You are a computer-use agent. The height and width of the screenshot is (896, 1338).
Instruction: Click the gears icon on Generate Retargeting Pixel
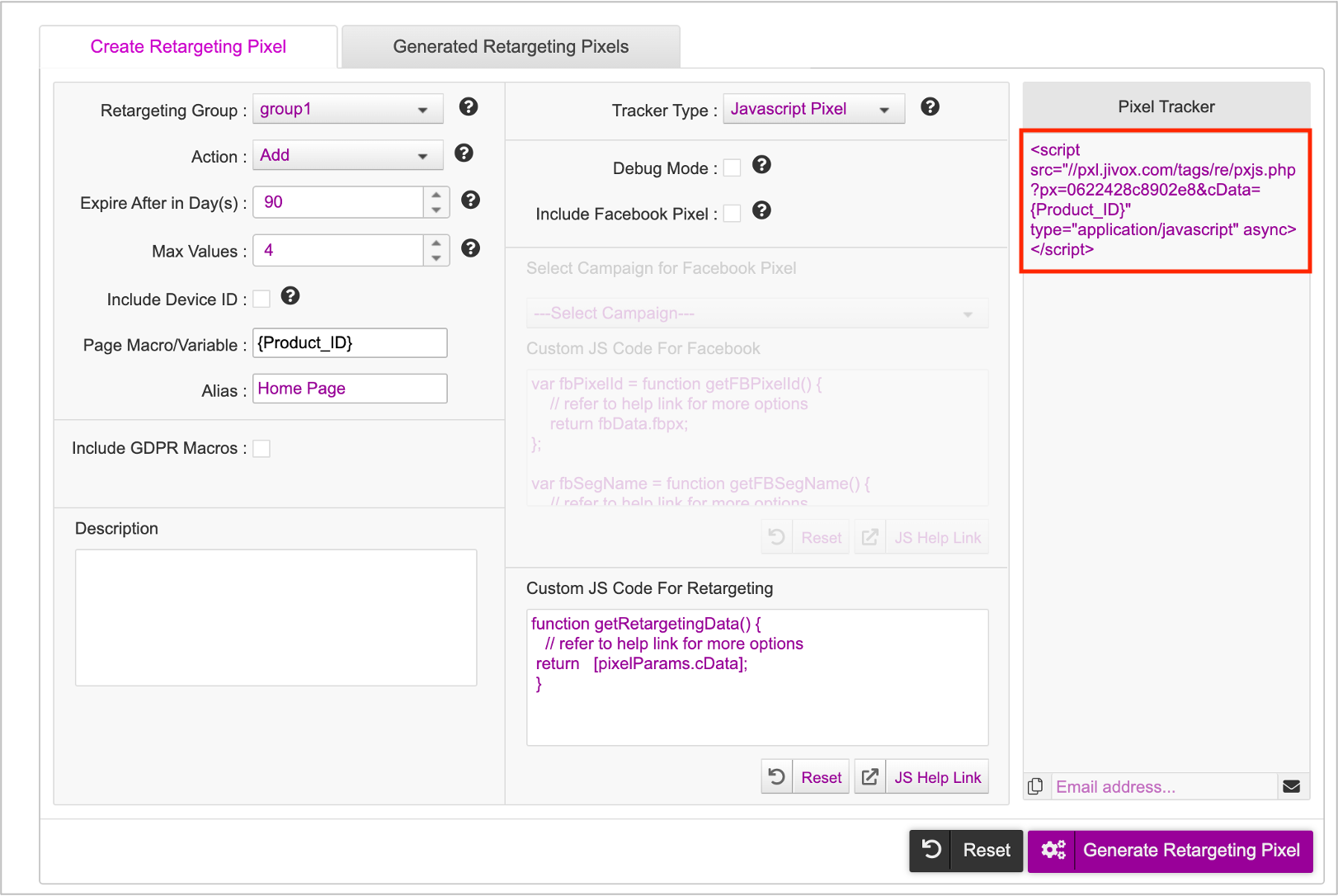1053,850
